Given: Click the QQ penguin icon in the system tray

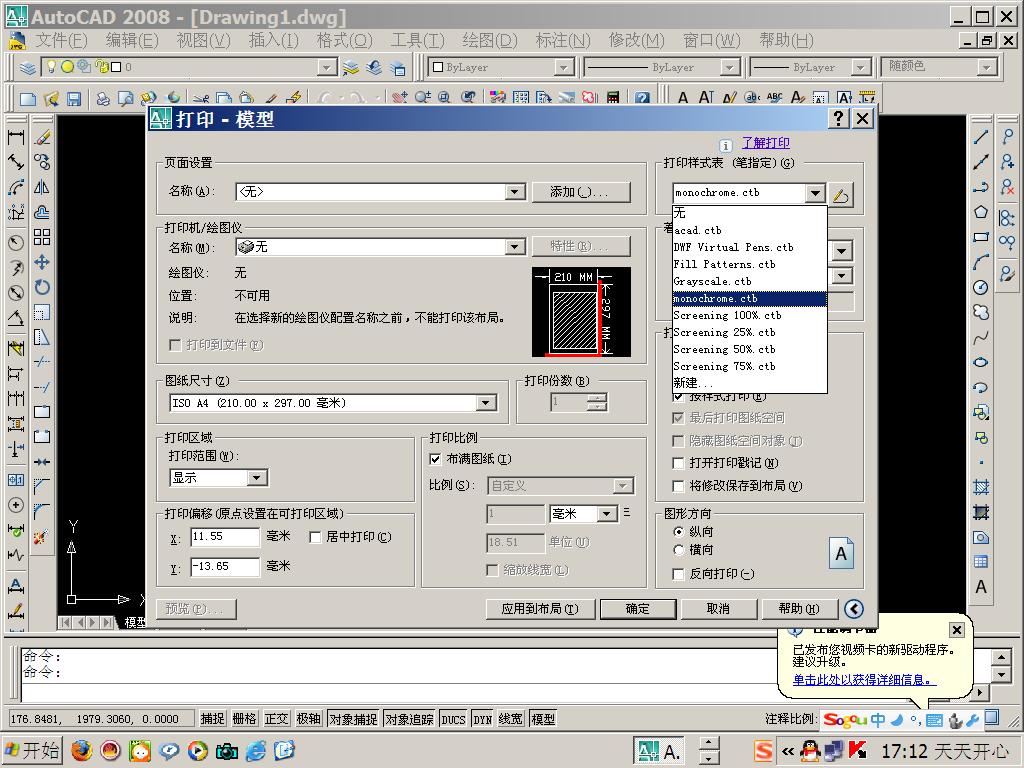Looking at the screenshot, I should pos(810,752).
